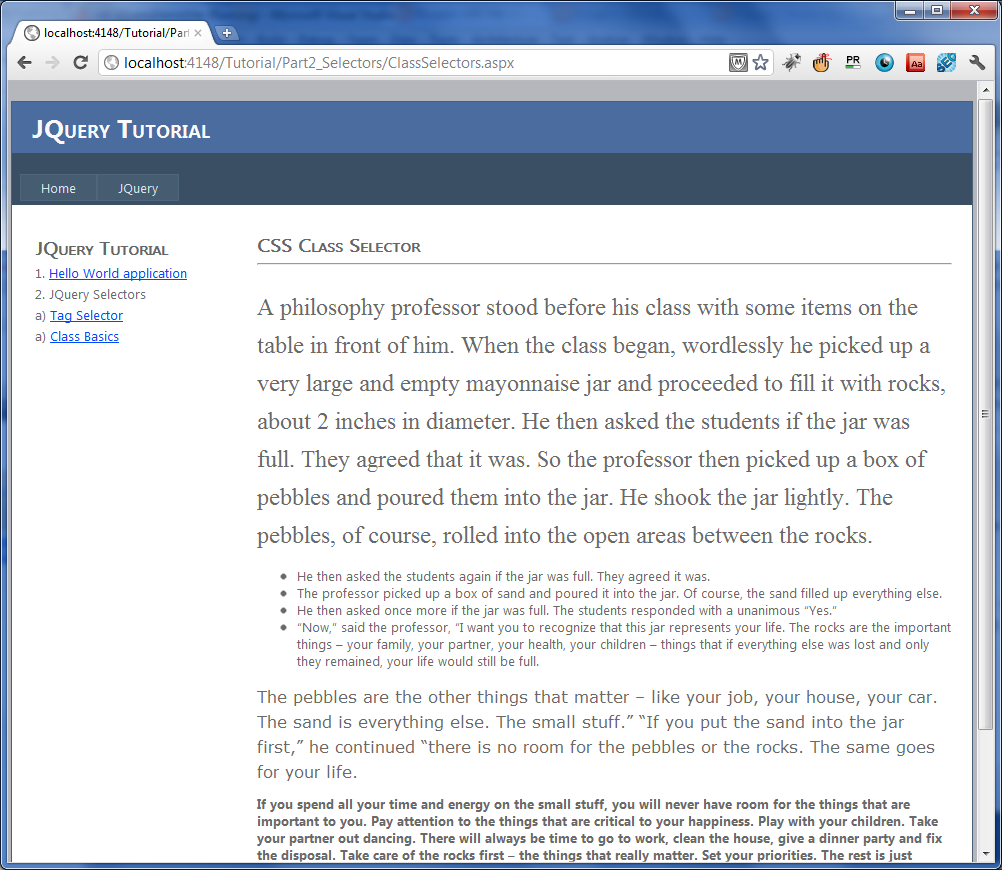Screen dimensions: 1002x870
Task: Go back using the back arrow
Action: point(24,62)
